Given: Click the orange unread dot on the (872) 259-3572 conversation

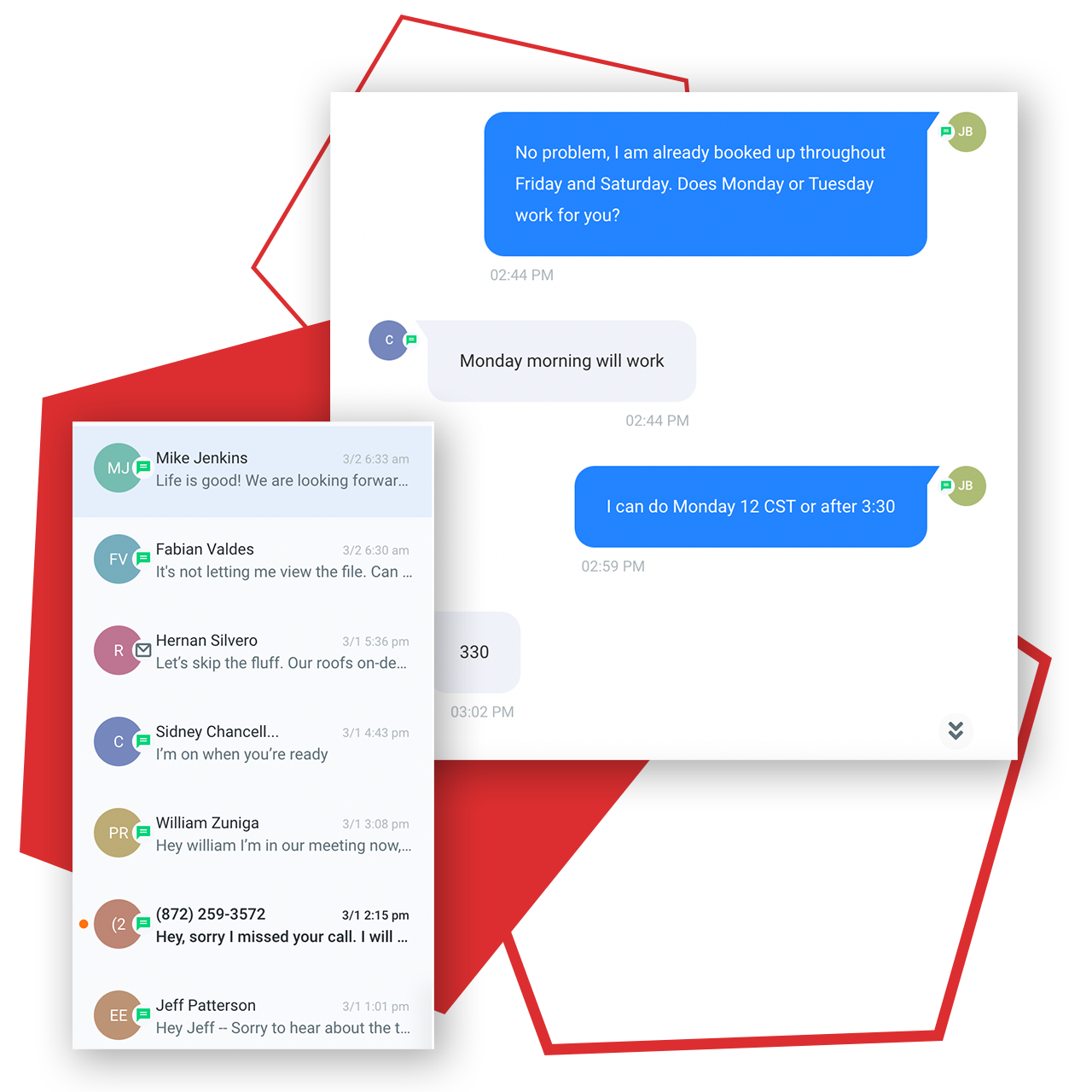Looking at the screenshot, I should 84,924.
